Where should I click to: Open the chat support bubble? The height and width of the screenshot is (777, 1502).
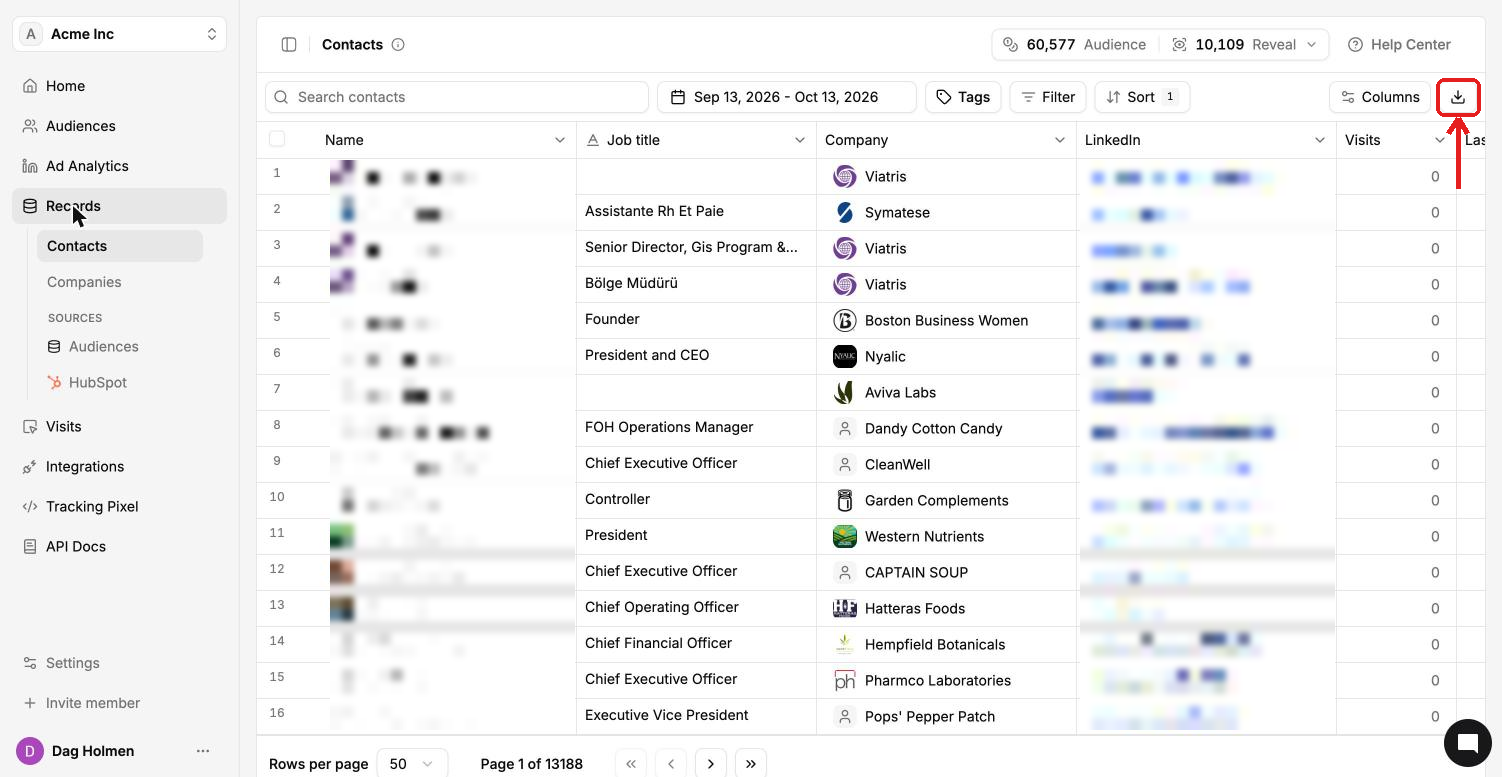[1468, 742]
